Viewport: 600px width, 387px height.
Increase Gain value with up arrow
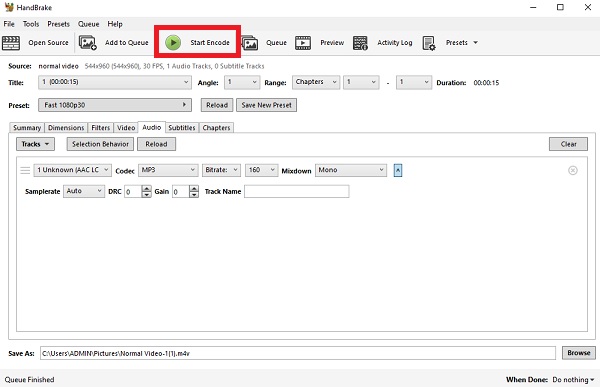(194, 188)
